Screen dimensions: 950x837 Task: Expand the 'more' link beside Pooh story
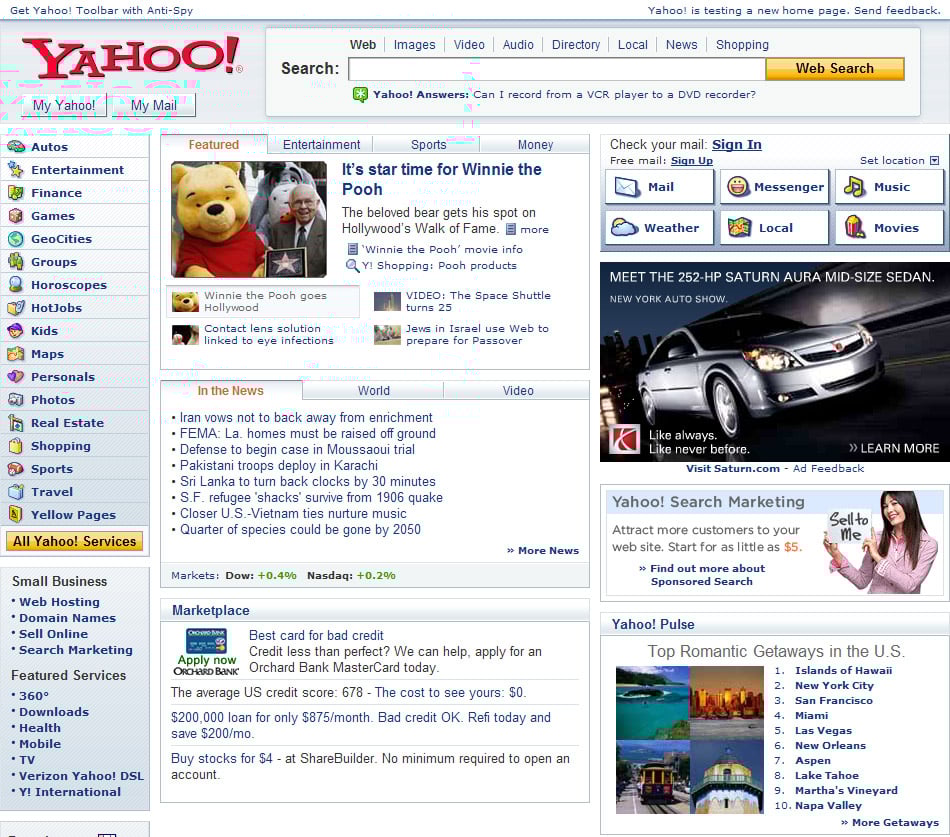point(528,229)
